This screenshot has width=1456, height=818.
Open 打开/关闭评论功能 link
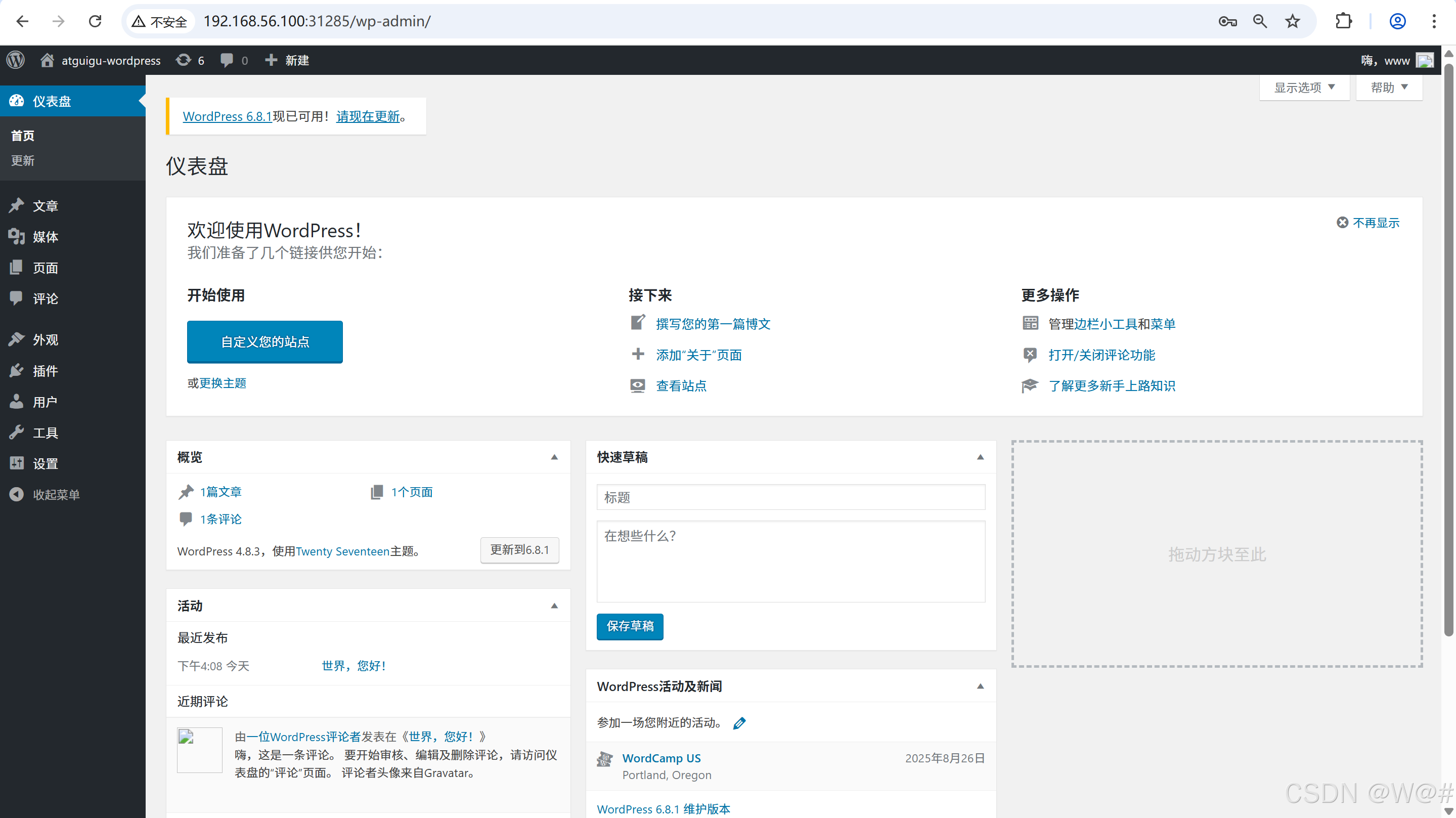point(1101,355)
